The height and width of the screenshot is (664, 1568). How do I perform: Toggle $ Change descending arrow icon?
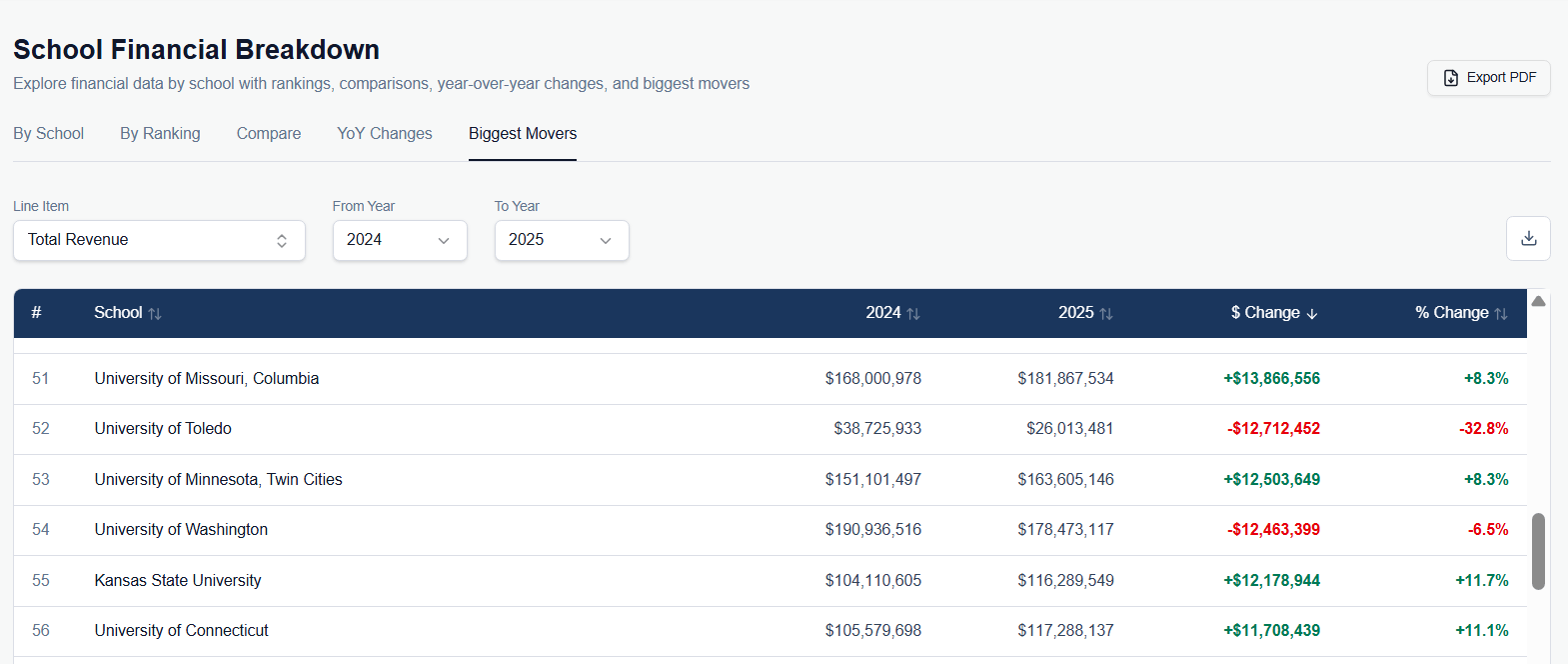[x=1312, y=314]
